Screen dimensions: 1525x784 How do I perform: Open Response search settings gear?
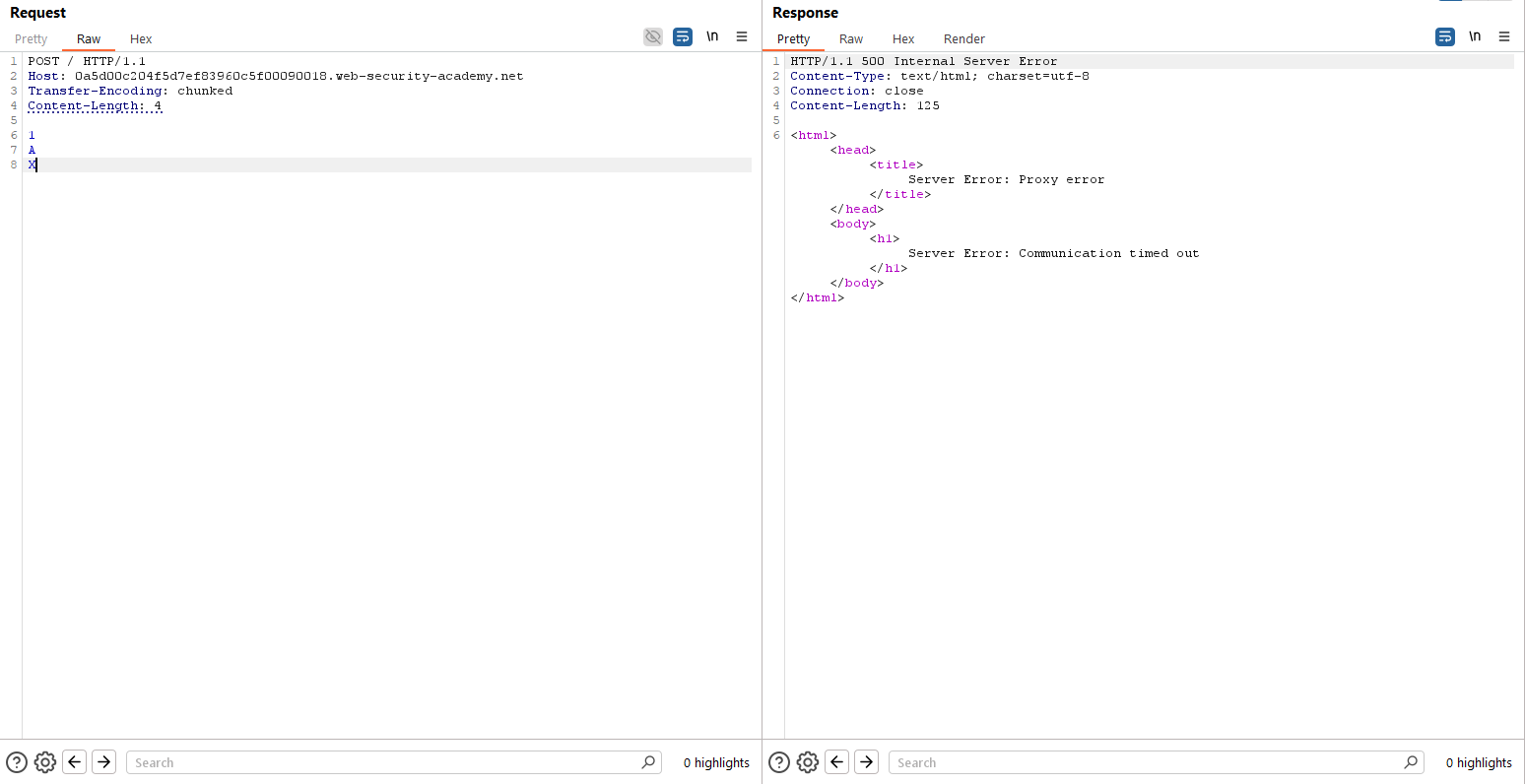click(x=808, y=762)
